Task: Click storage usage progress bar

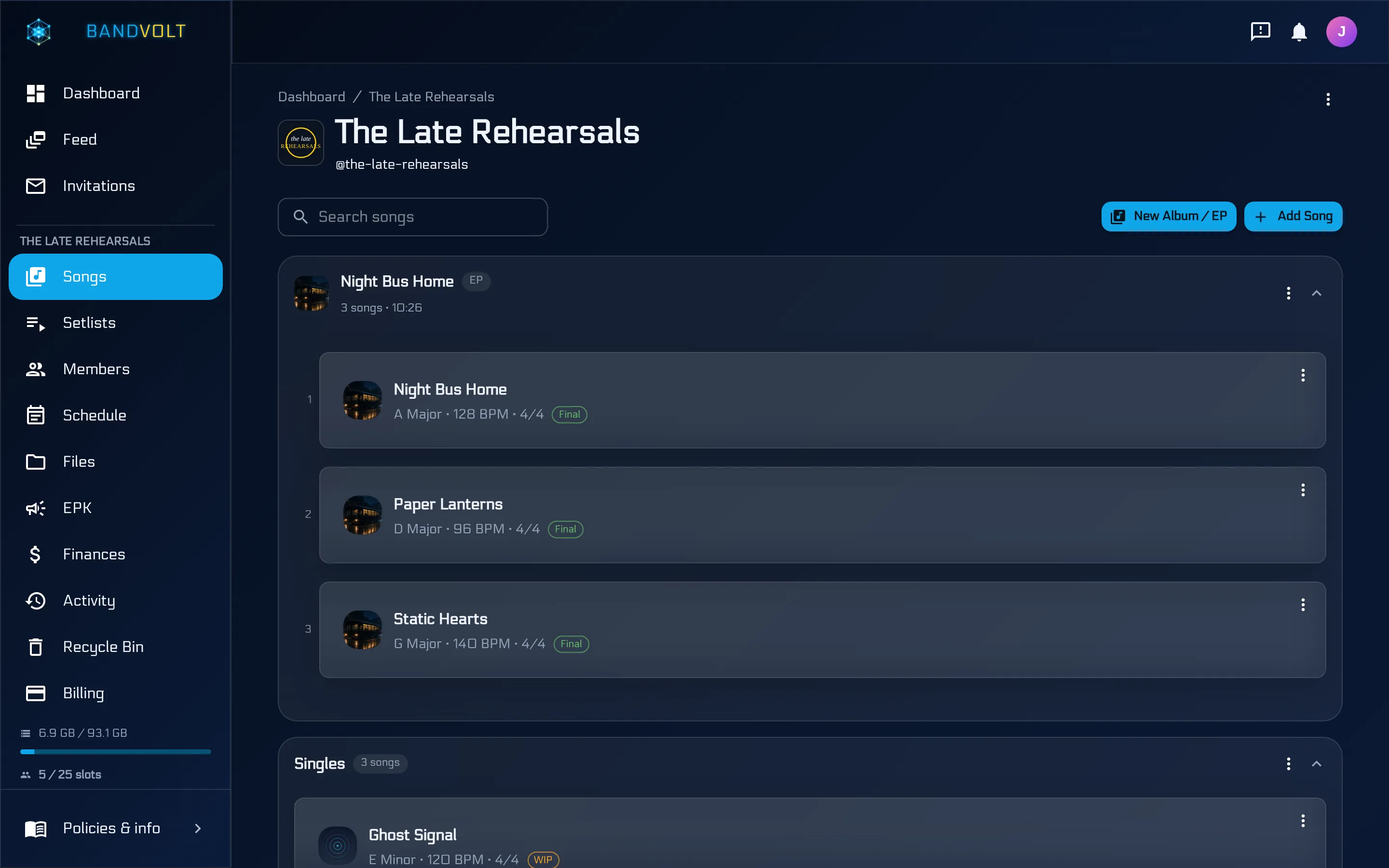Action: (115, 751)
